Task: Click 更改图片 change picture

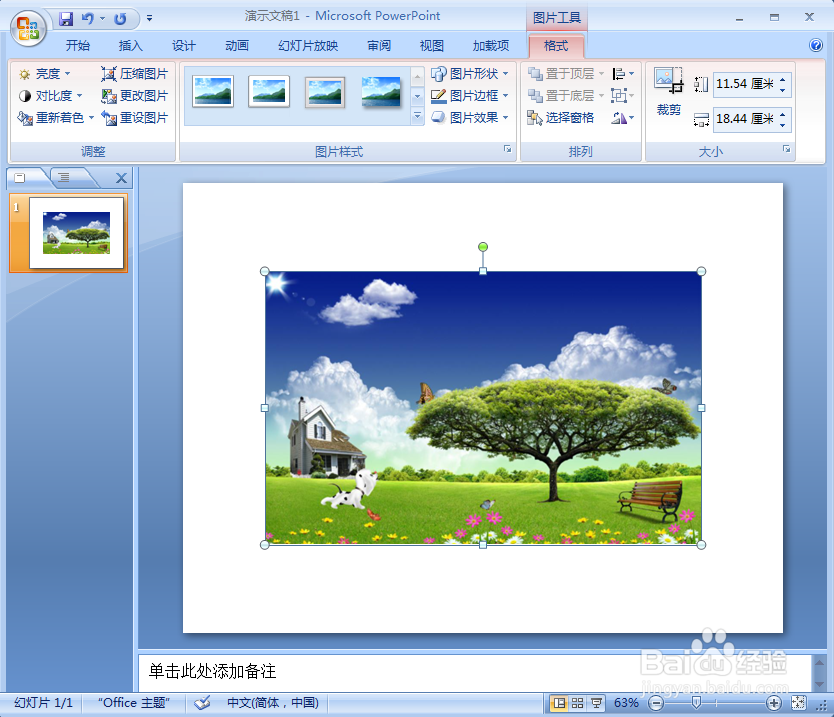Action: 135,96
